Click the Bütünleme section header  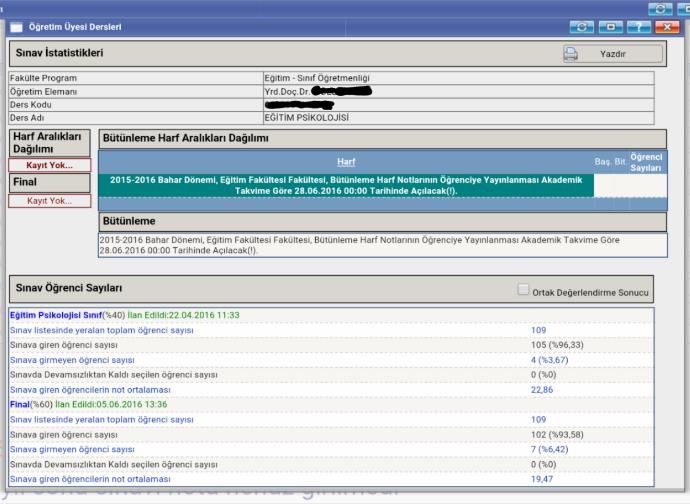[x=382, y=221]
